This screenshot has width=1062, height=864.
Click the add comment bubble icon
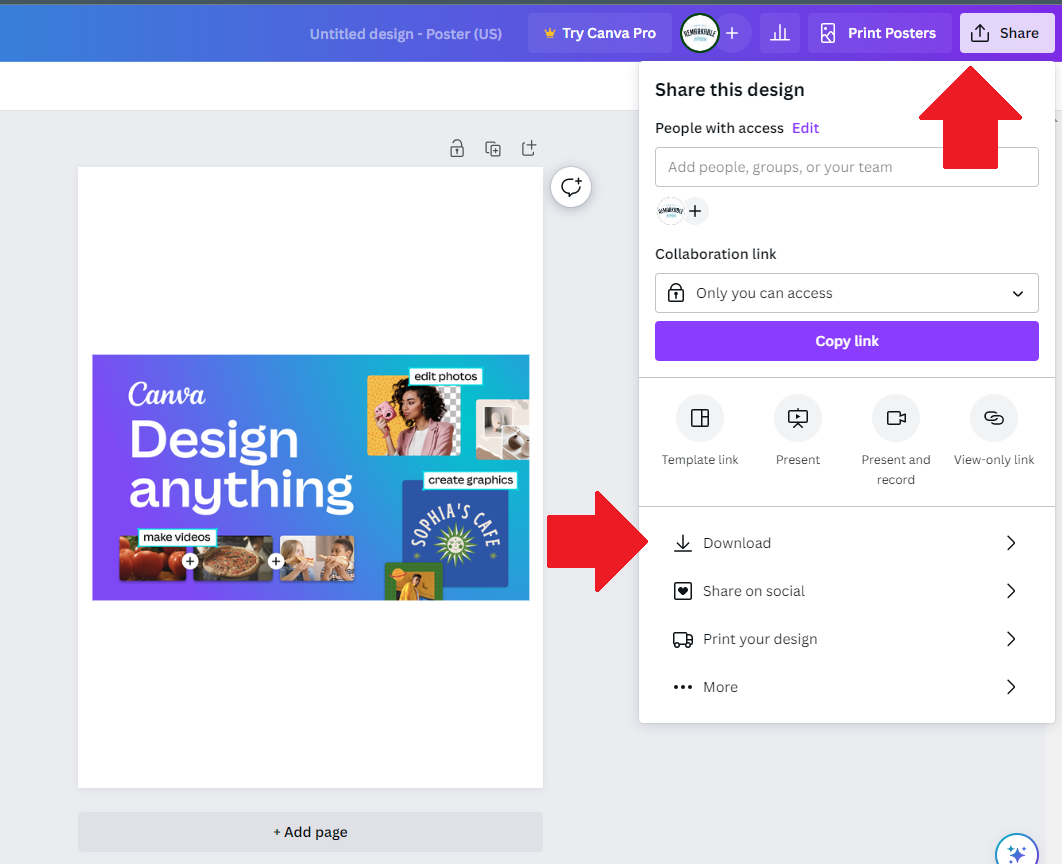pyautogui.click(x=571, y=187)
